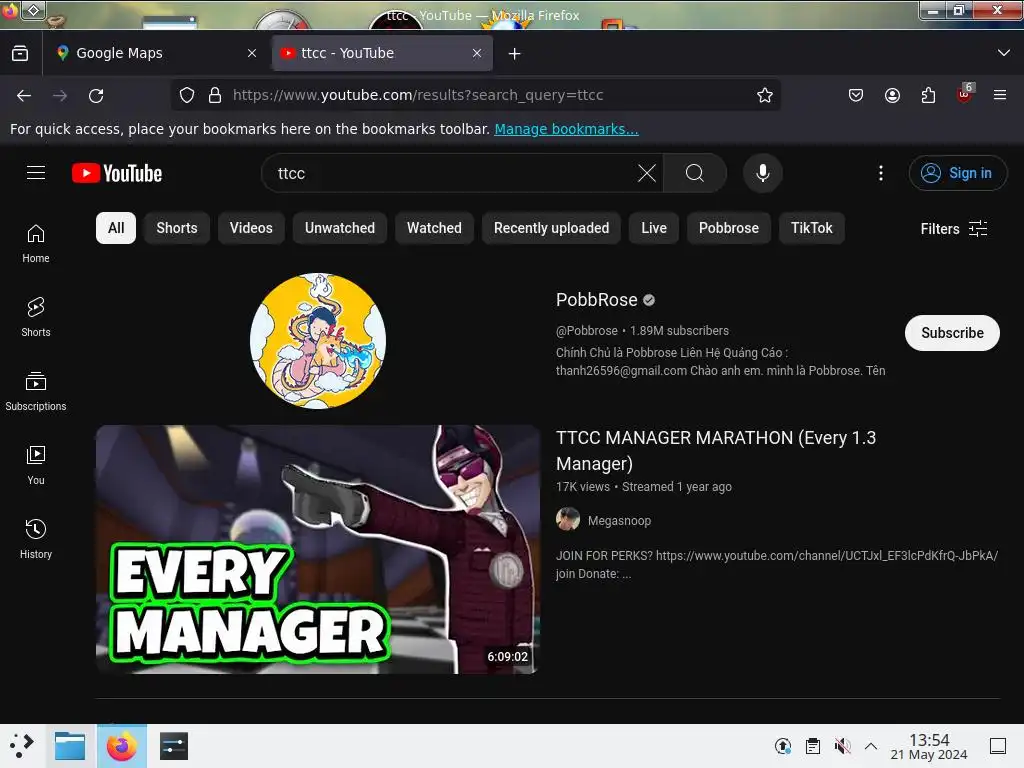Image resolution: width=1024 pixels, height=768 pixels.
Task: Open the PobbRose channel name
Action: click(x=597, y=300)
